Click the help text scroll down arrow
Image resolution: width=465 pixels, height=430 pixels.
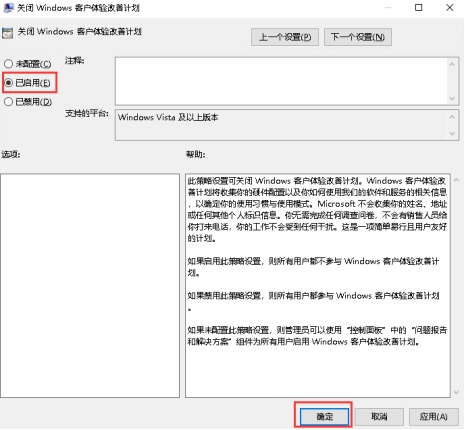[456, 392]
